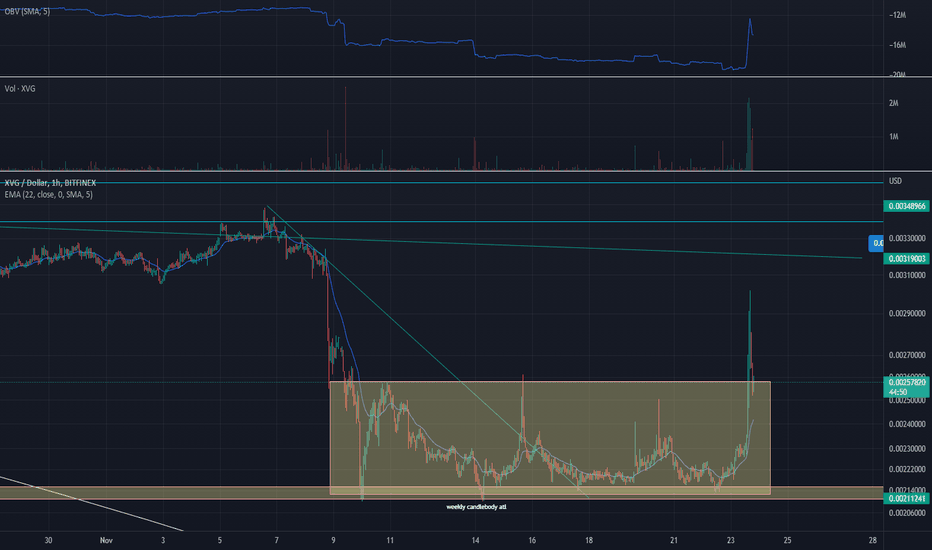Click date 23 on the time axis

[731, 540]
